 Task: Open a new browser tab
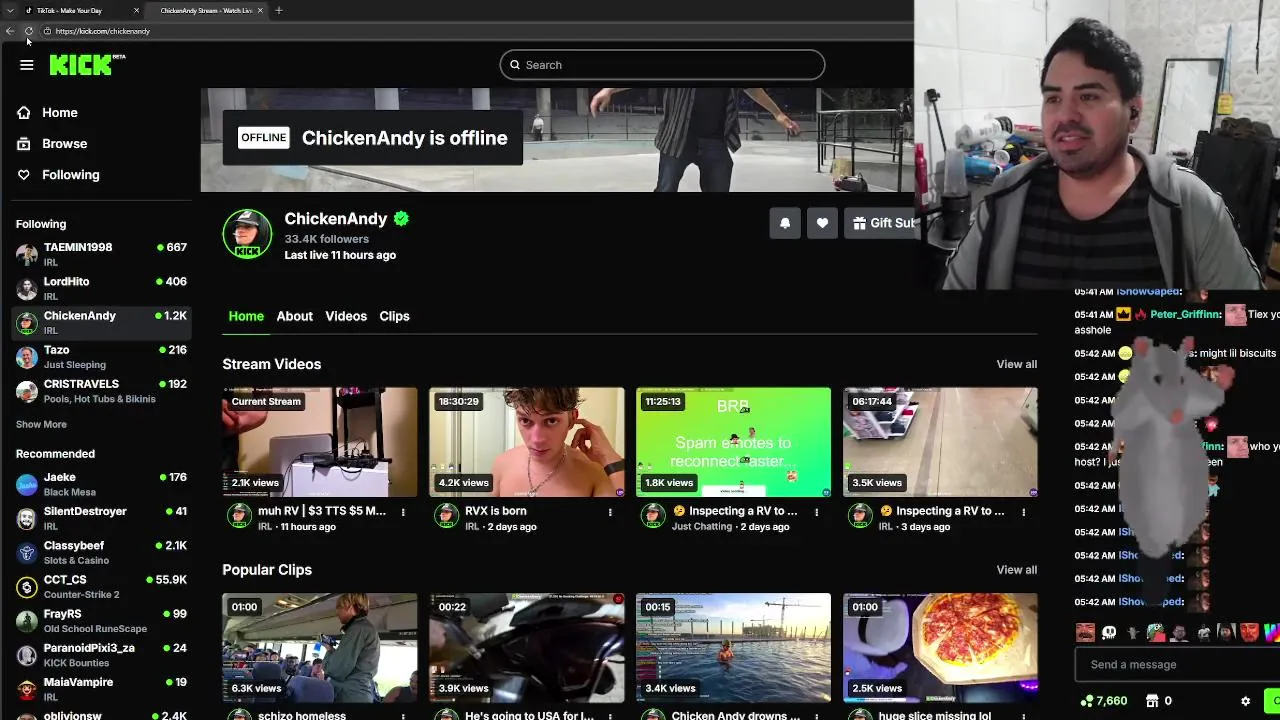[x=279, y=10]
